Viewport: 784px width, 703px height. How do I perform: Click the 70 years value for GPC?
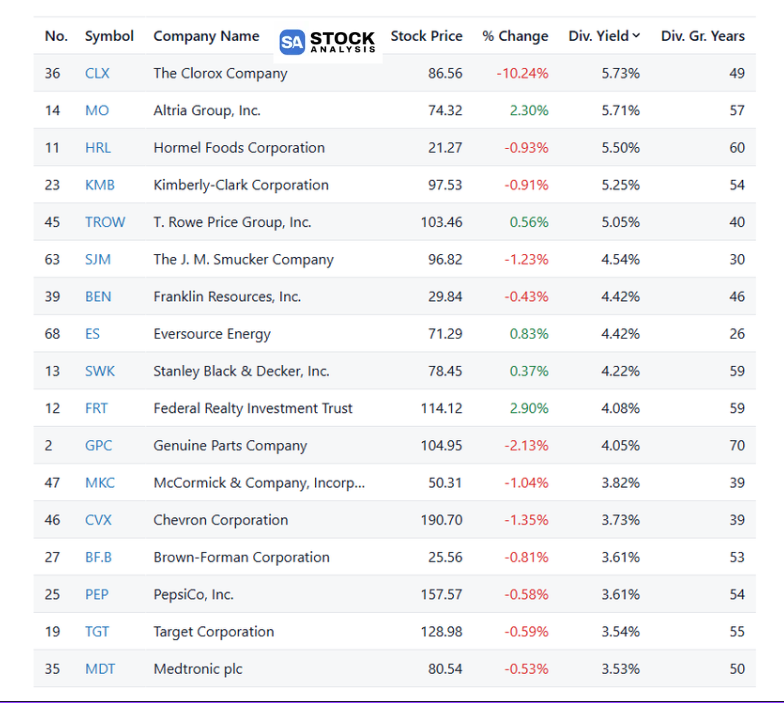coord(737,446)
